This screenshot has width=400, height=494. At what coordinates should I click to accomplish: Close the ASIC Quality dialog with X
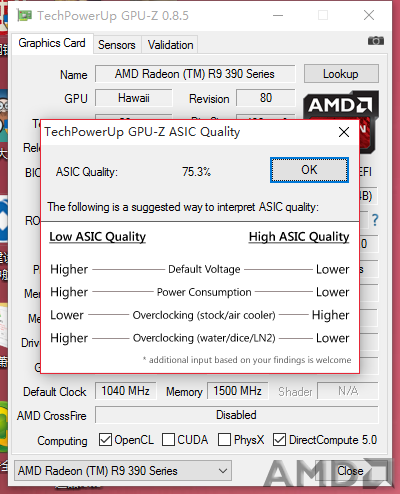pos(344,132)
